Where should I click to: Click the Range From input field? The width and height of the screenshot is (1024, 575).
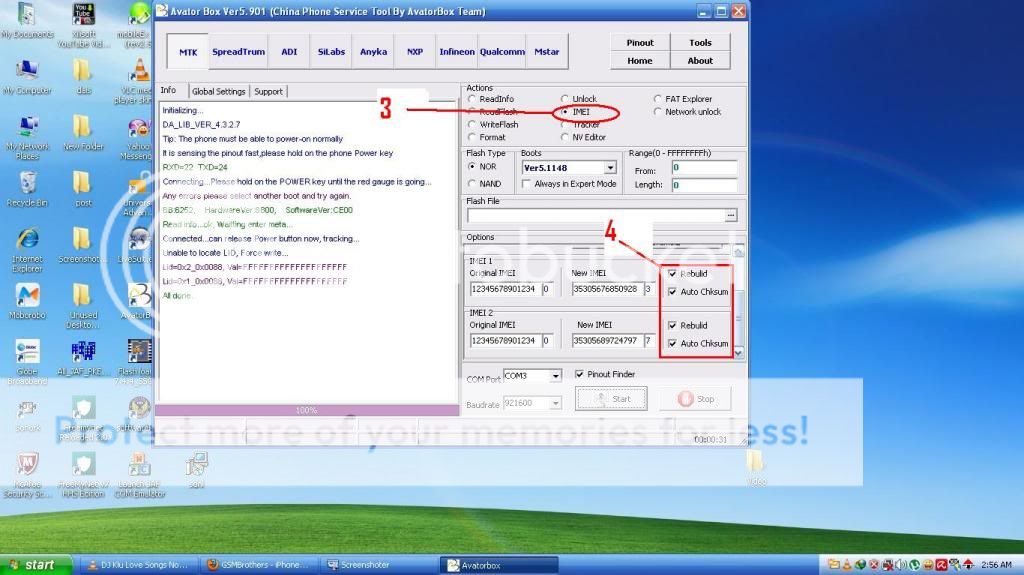click(704, 168)
